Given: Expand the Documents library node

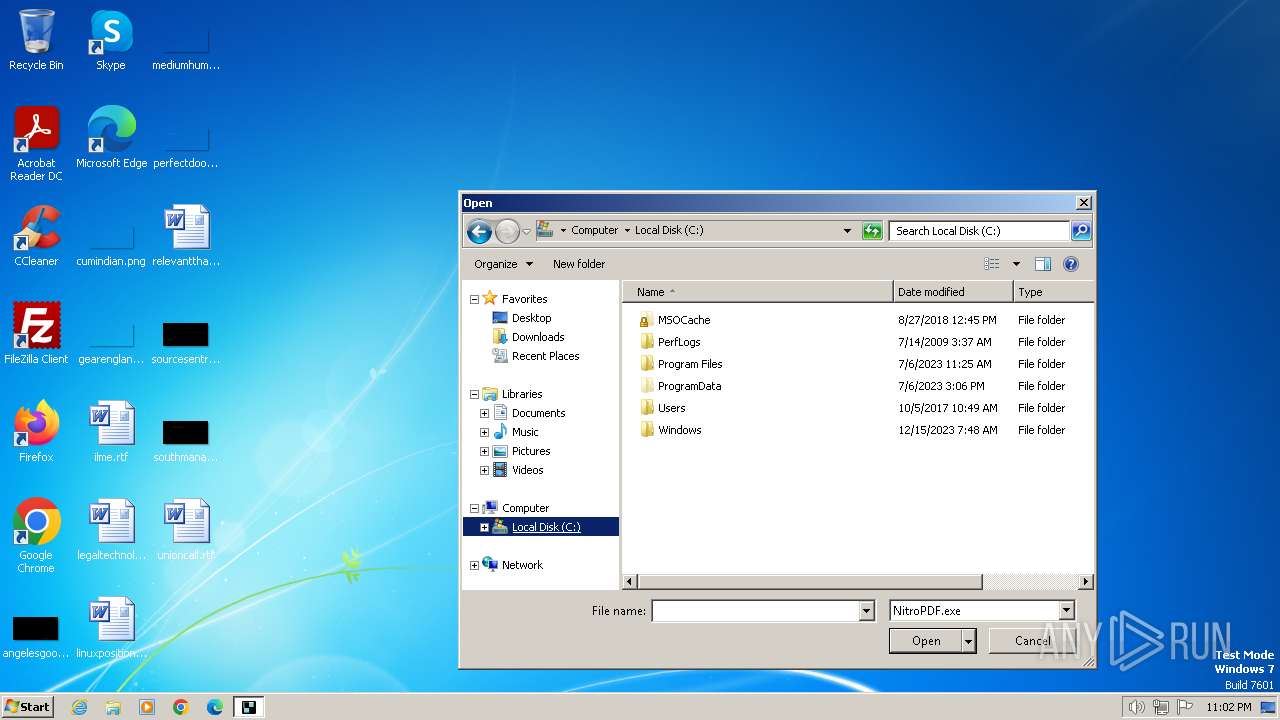Looking at the screenshot, I should click(x=484, y=413).
